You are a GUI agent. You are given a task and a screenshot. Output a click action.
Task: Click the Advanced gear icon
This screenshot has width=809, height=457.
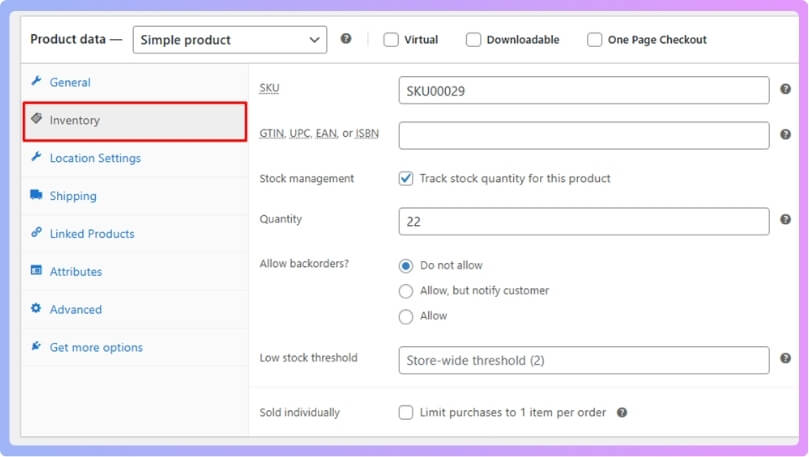coord(36,308)
